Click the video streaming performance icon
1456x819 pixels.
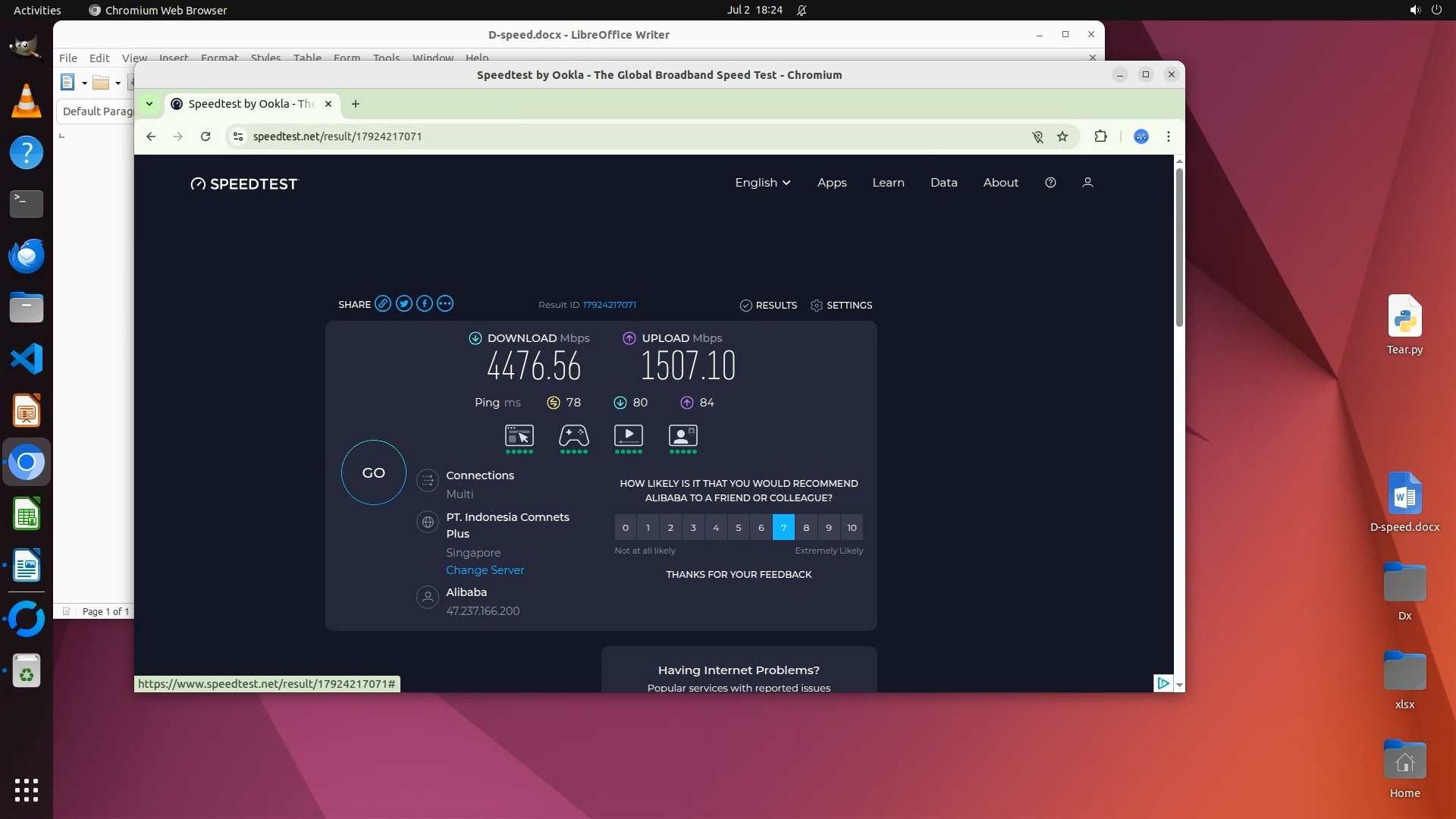pos(628,436)
